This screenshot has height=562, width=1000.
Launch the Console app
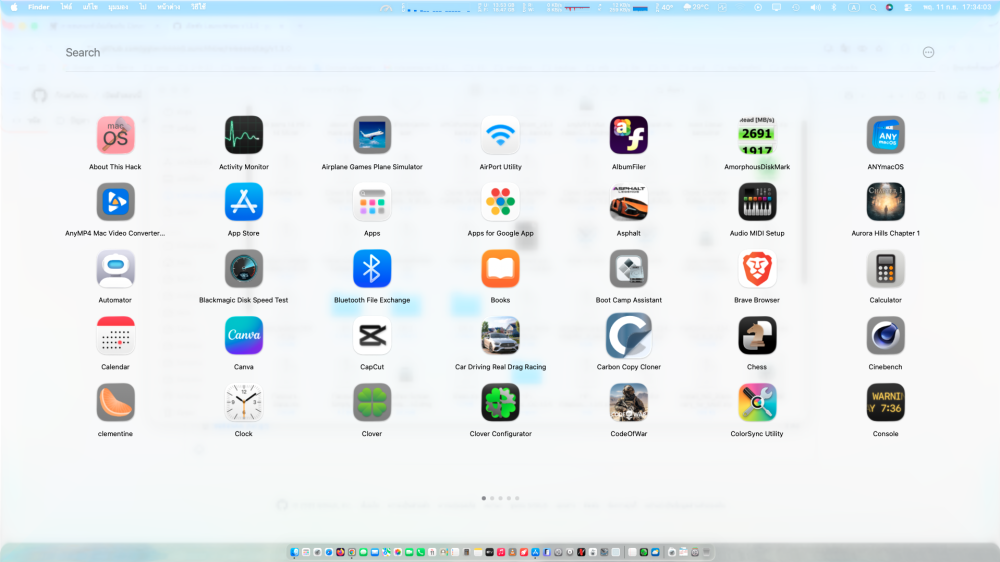pyautogui.click(x=885, y=403)
